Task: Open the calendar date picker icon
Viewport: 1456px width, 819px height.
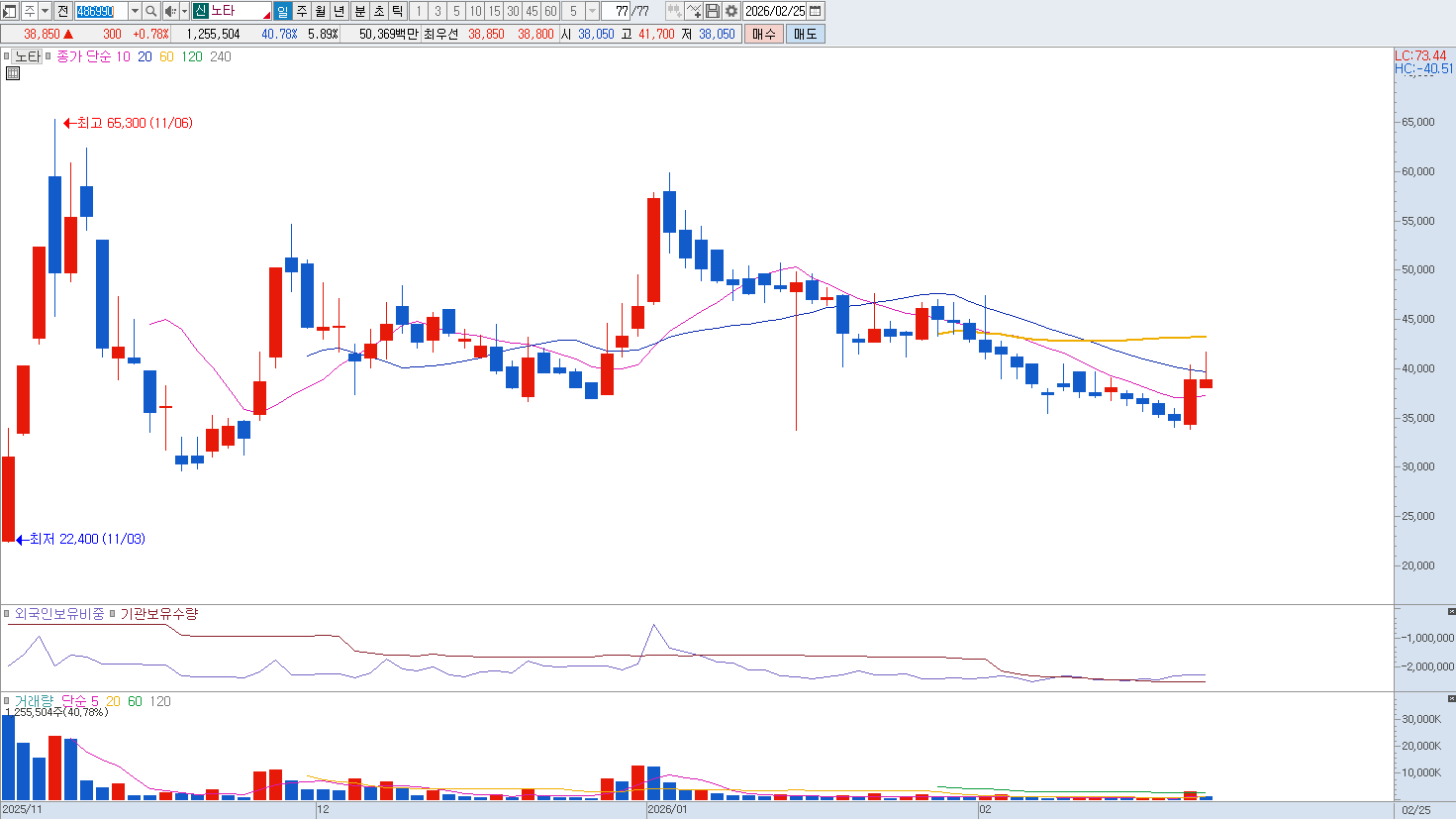Action: [816, 11]
